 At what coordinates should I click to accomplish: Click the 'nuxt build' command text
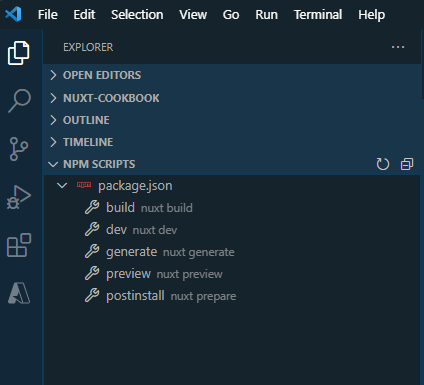point(167,208)
